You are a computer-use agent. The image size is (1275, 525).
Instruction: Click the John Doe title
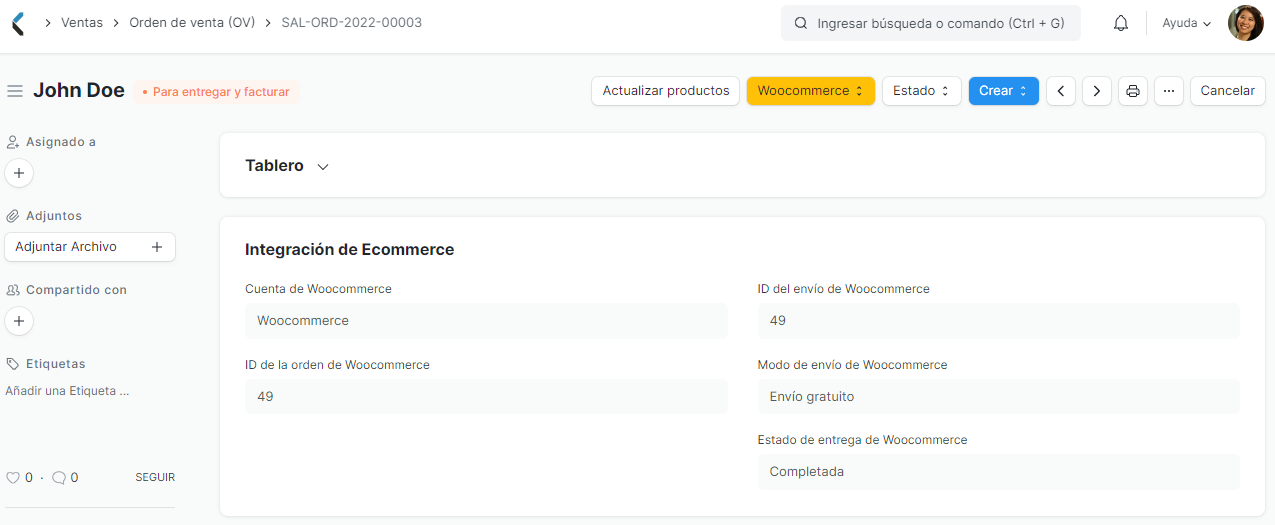[x=79, y=91]
